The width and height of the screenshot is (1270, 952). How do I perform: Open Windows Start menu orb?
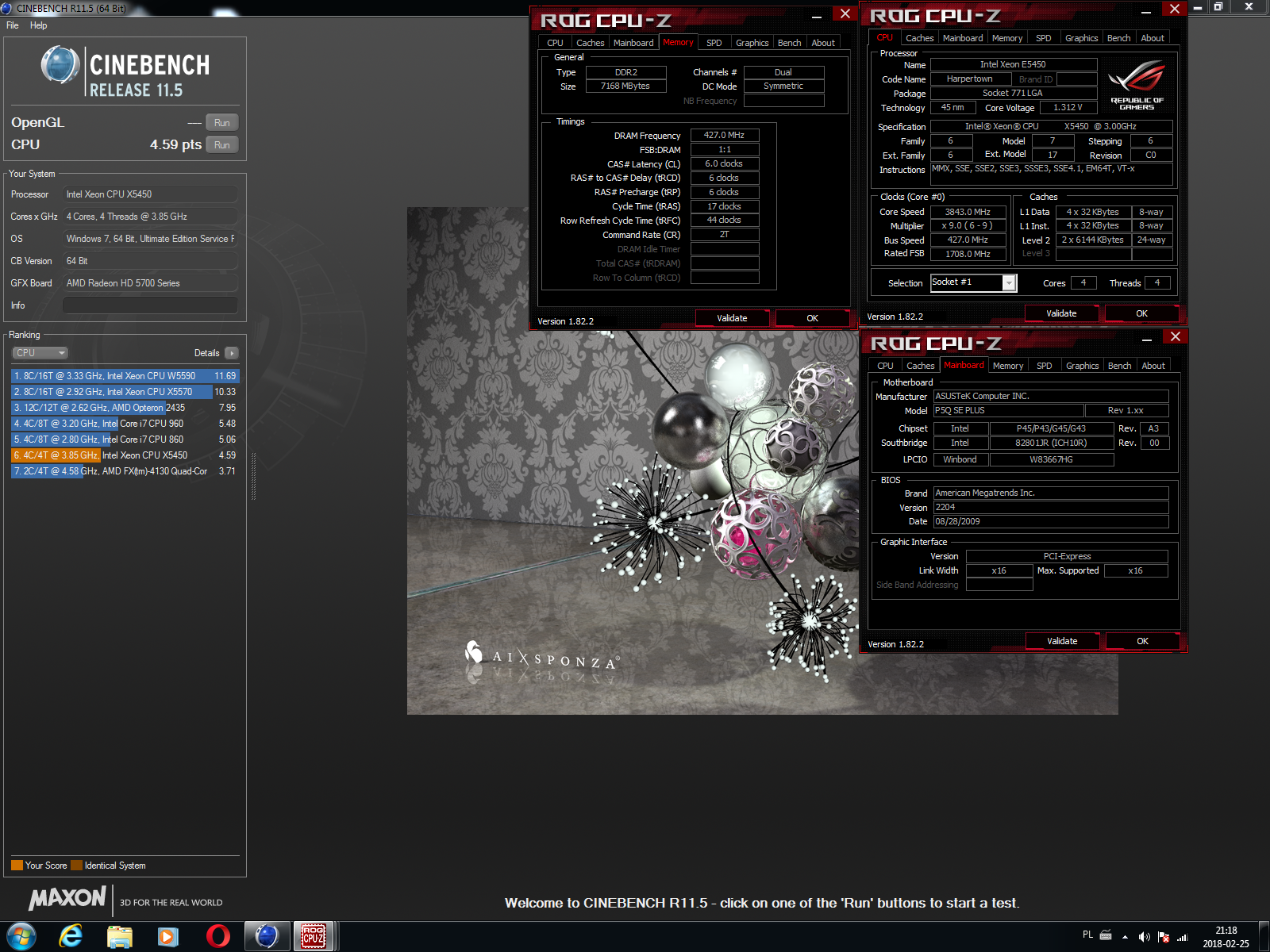click(x=21, y=936)
